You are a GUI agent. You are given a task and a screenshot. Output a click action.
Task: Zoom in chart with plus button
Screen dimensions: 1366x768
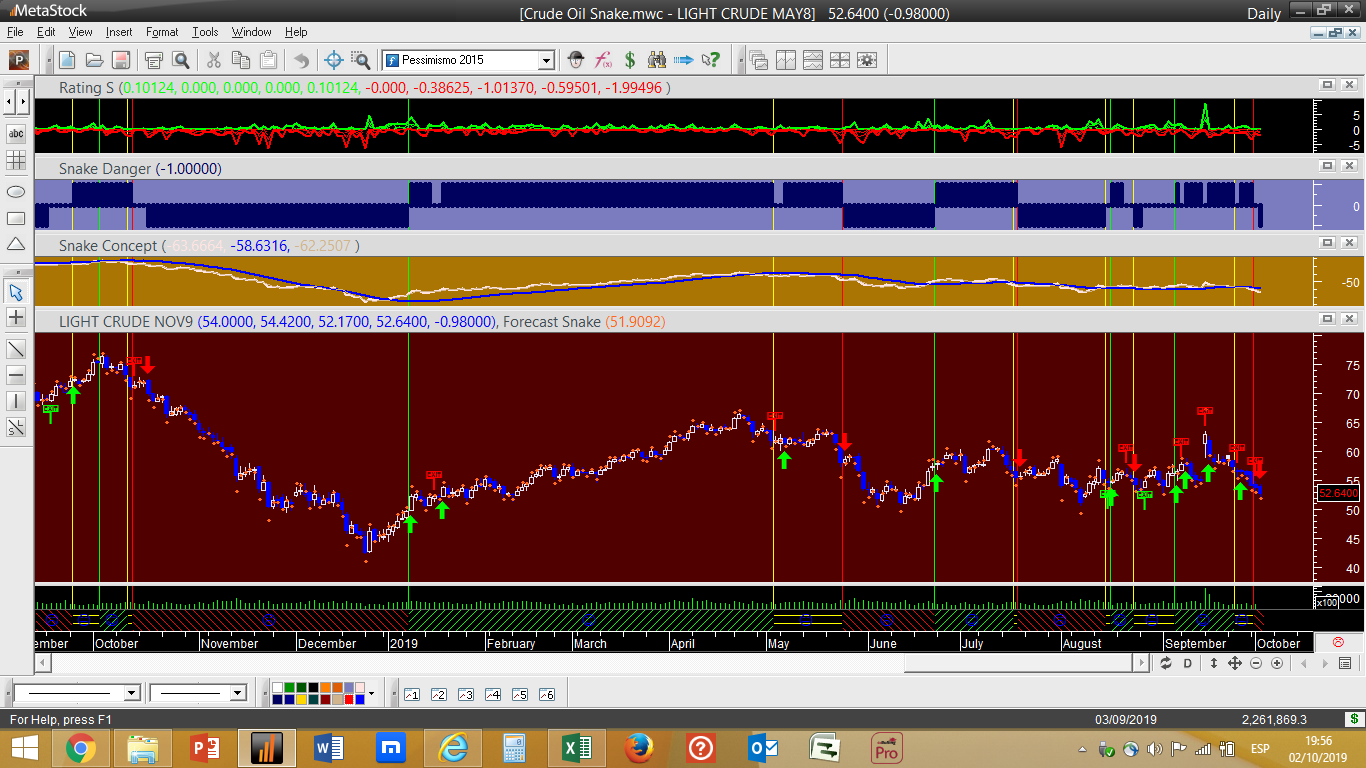coord(1276,664)
